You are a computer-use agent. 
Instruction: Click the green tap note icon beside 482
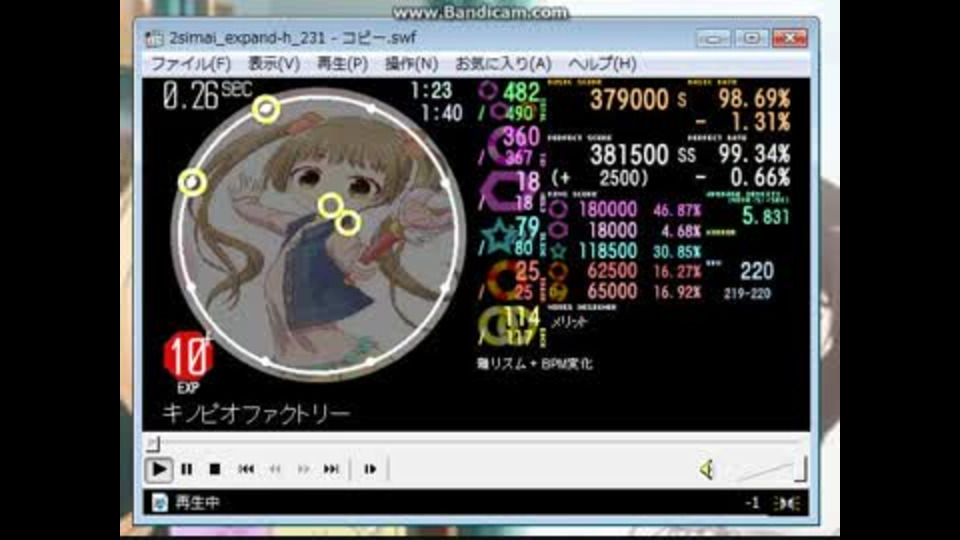point(488,91)
